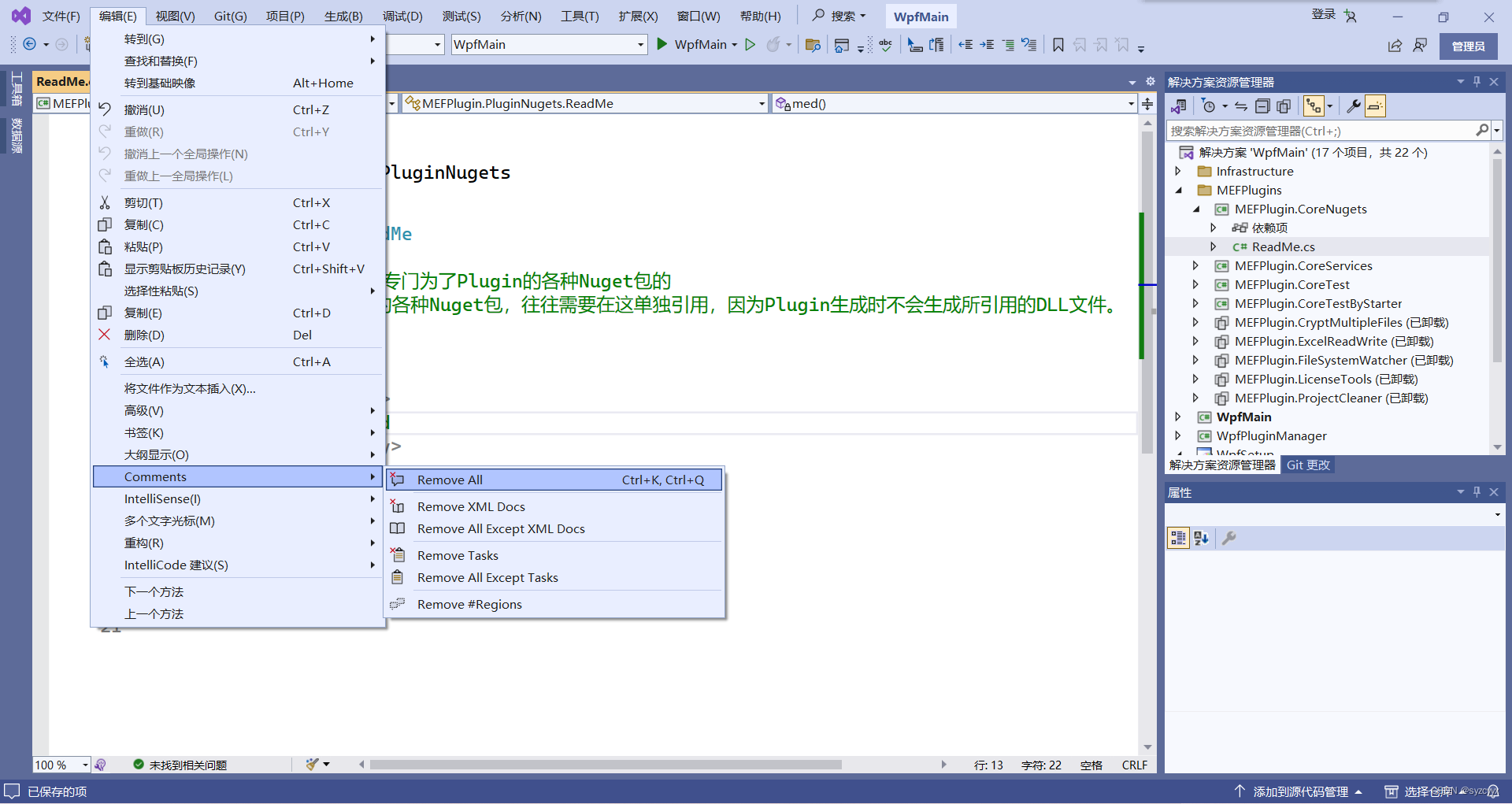Increase line indent in the editor toolbar
Screen dimensions: 1512x804
coord(987,45)
